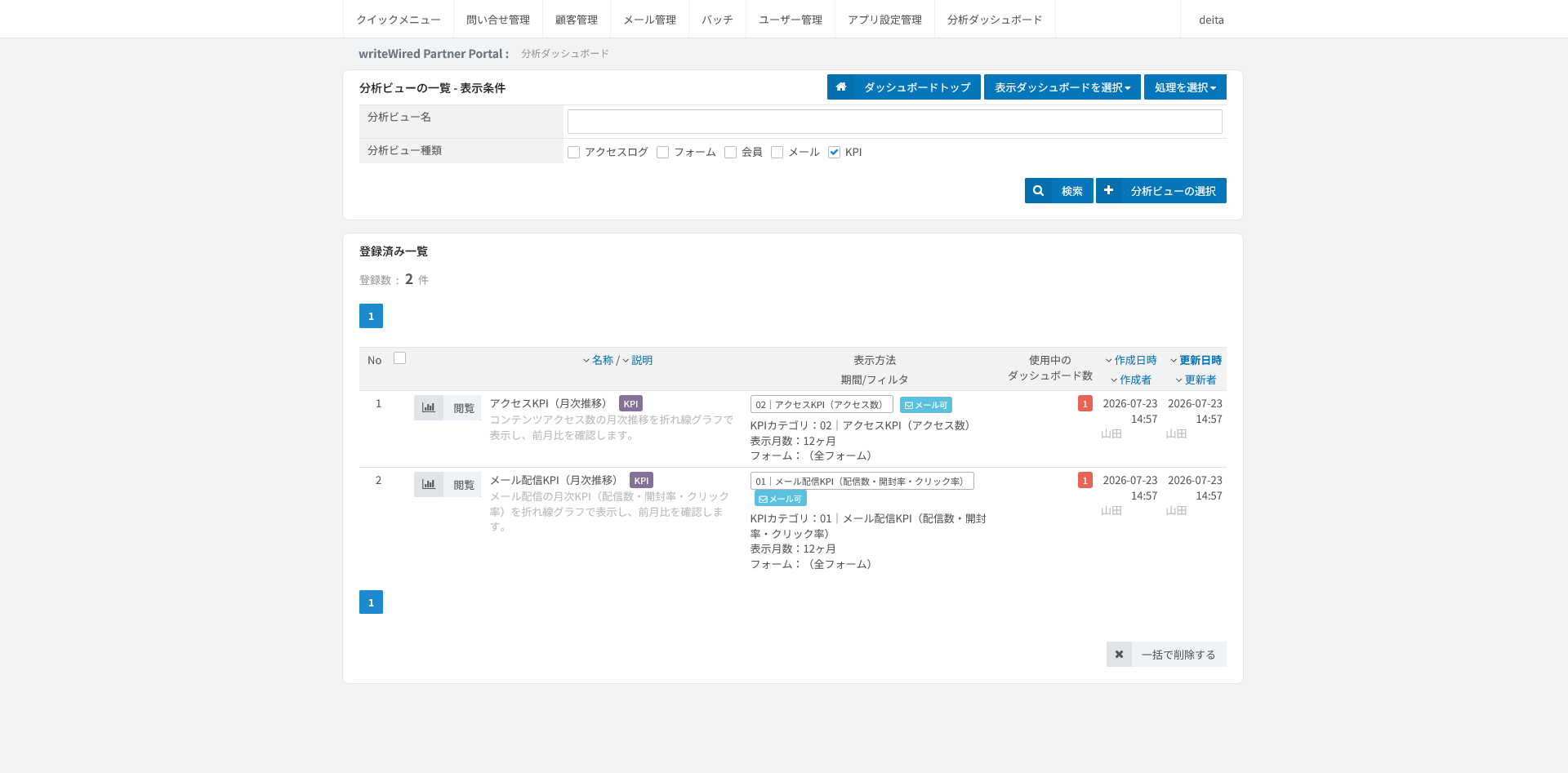Click red dashboard count badge in row 2
Image resolution: width=1568 pixels, height=773 pixels.
pyautogui.click(x=1085, y=480)
